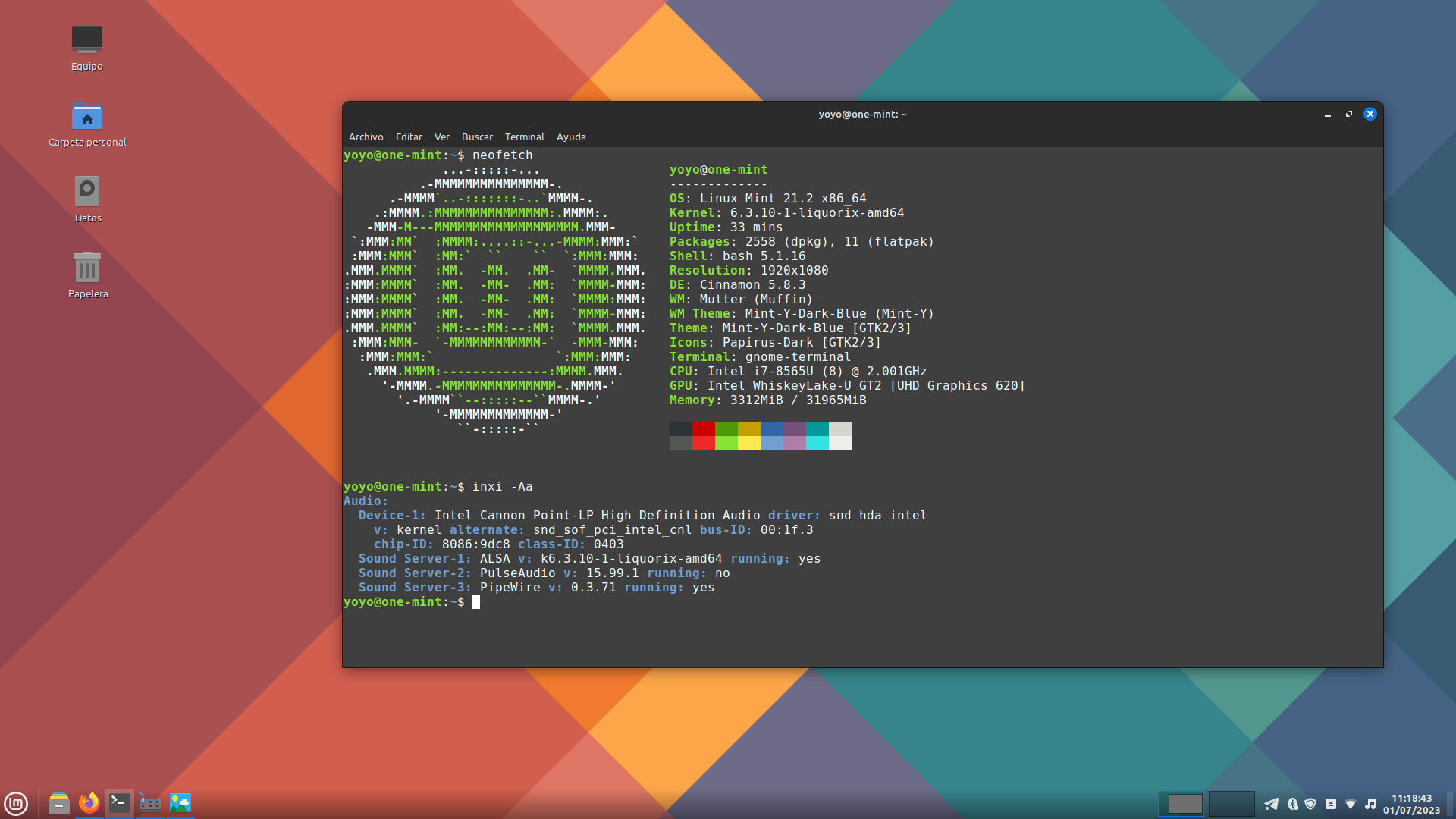Open the Firefox browser from the taskbar
This screenshot has width=1456, height=819.
click(x=89, y=803)
